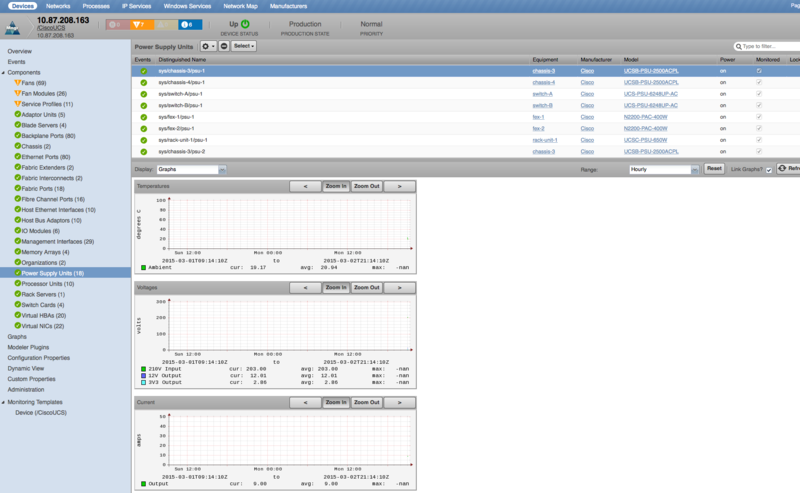Collapse the Monitoring Templates section
Image resolution: width=800 pixels, height=493 pixels.
click(x=4, y=402)
